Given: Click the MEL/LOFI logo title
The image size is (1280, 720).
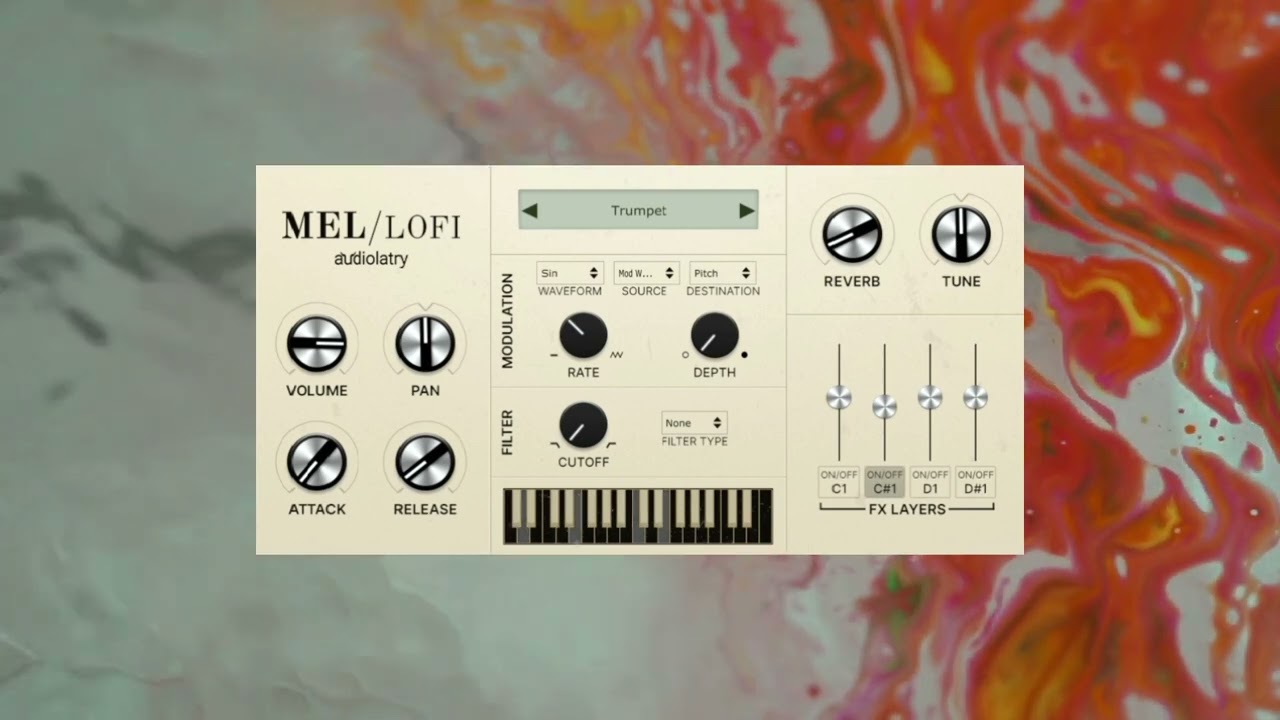Looking at the screenshot, I should [371, 226].
